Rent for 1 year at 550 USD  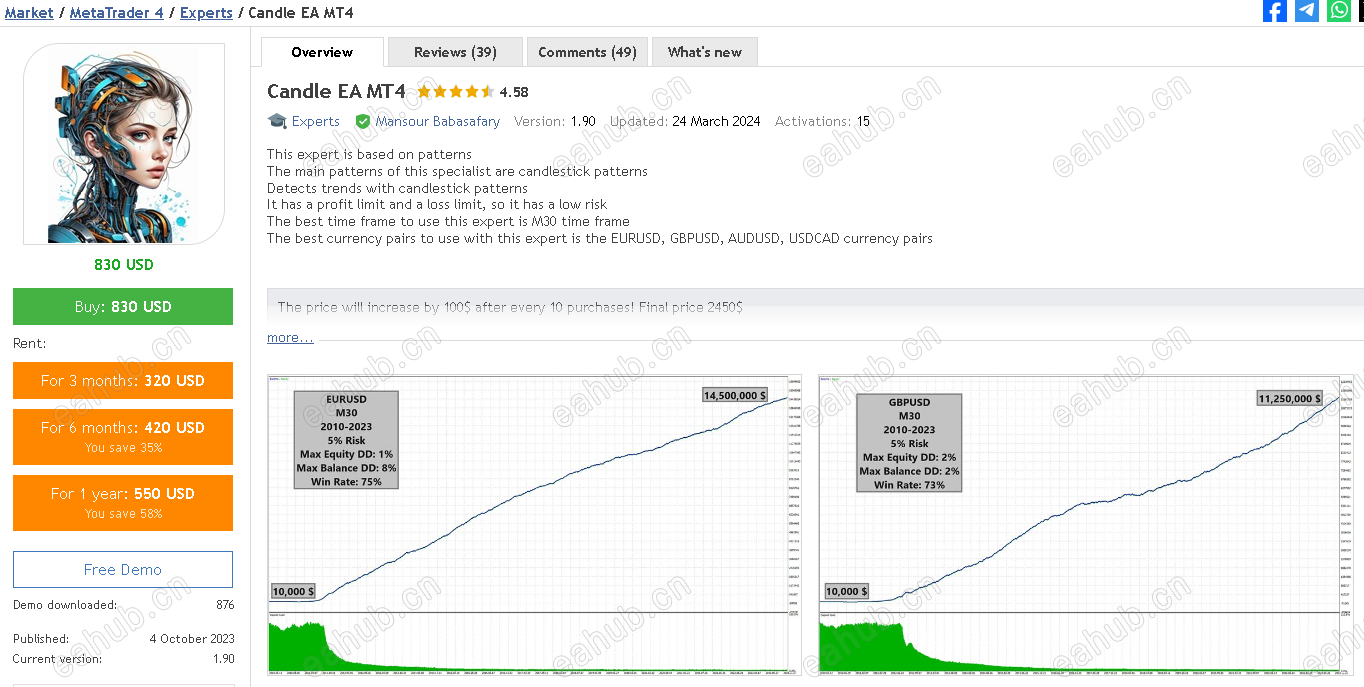(123, 502)
